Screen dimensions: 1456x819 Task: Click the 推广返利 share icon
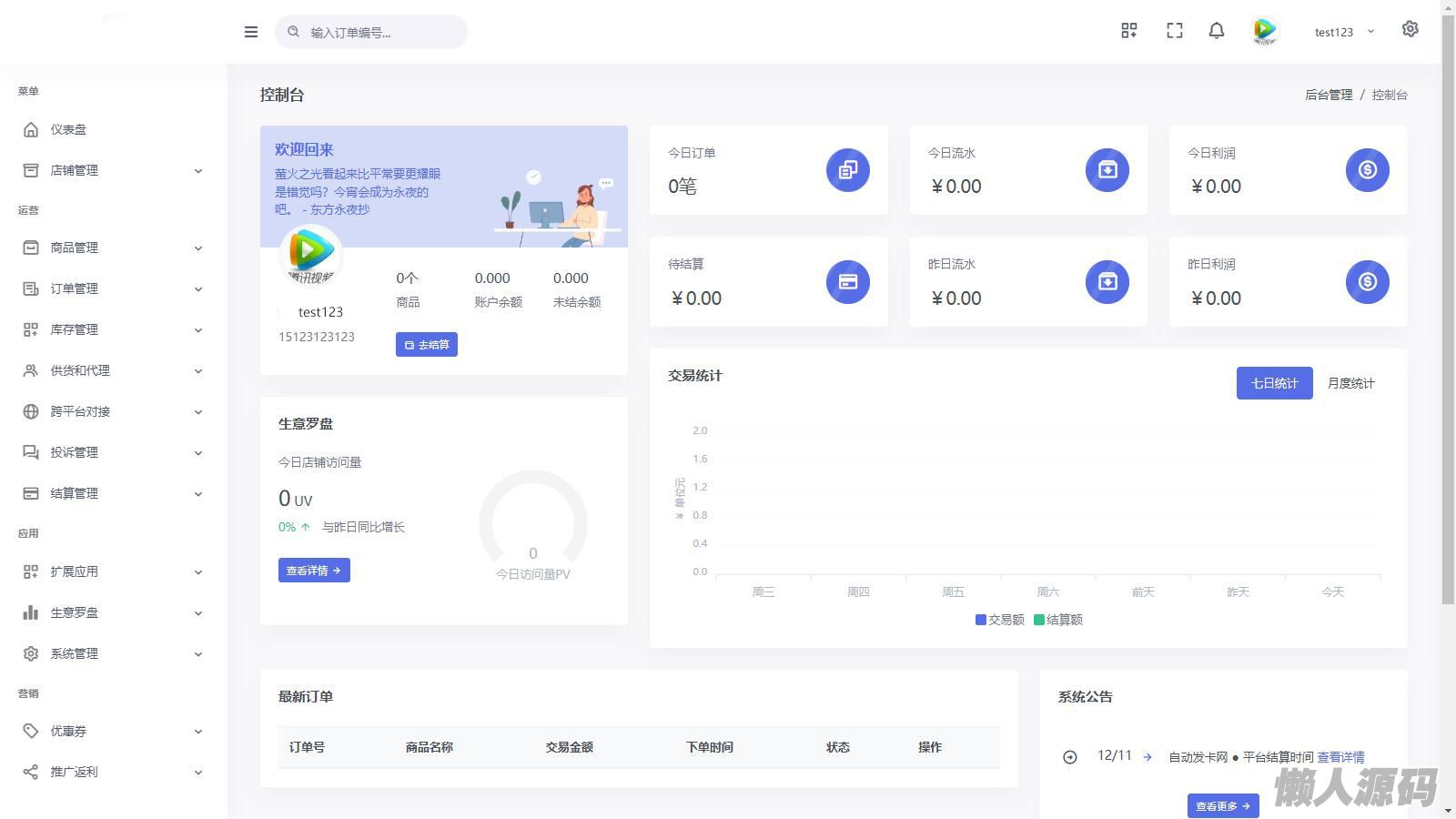(x=31, y=772)
